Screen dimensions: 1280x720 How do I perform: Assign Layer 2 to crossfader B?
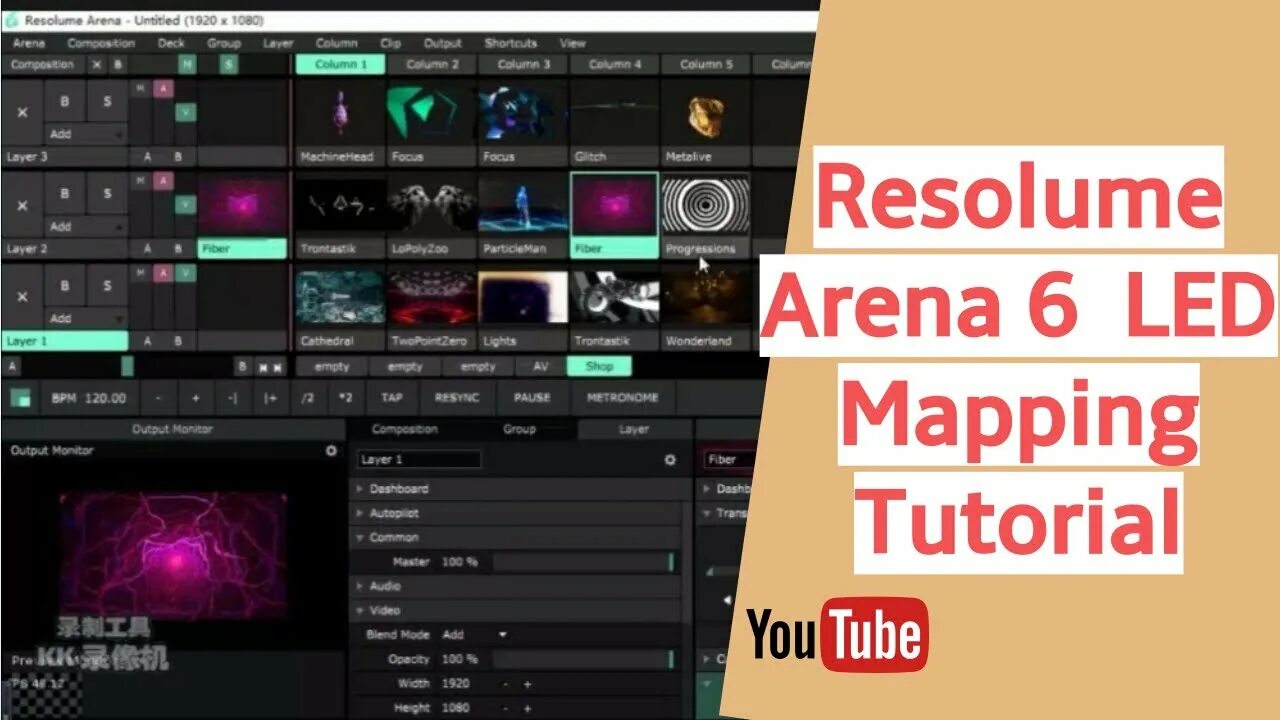point(179,249)
